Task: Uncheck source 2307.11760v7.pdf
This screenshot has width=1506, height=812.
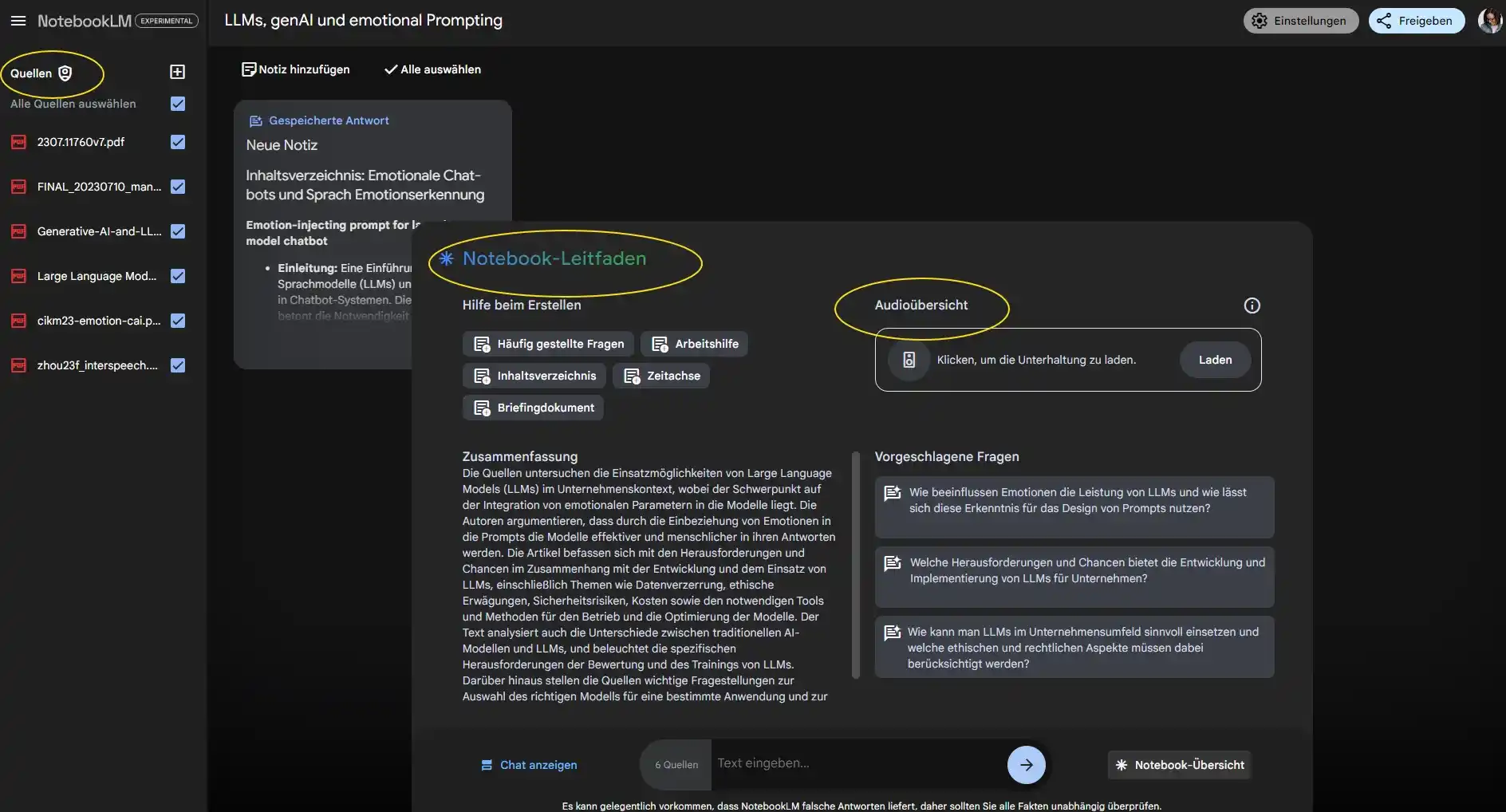Action: [178, 142]
